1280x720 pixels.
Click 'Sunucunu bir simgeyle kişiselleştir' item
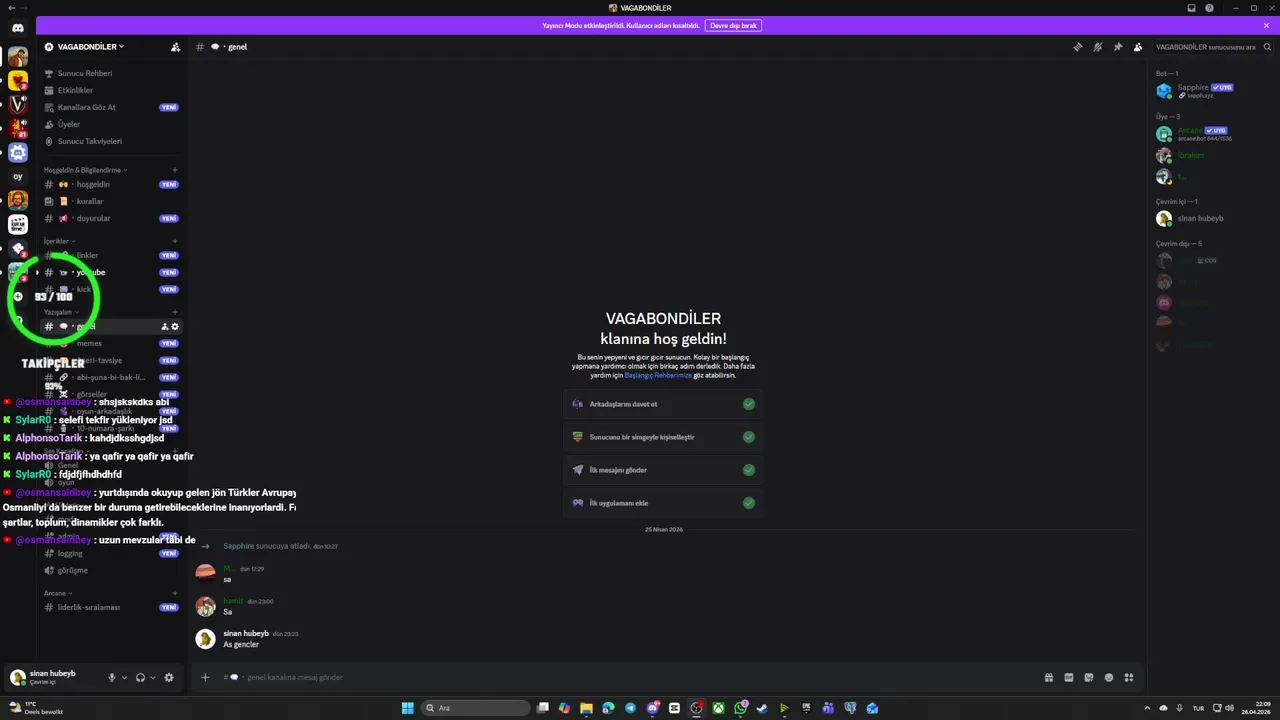[x=663, y=437]
